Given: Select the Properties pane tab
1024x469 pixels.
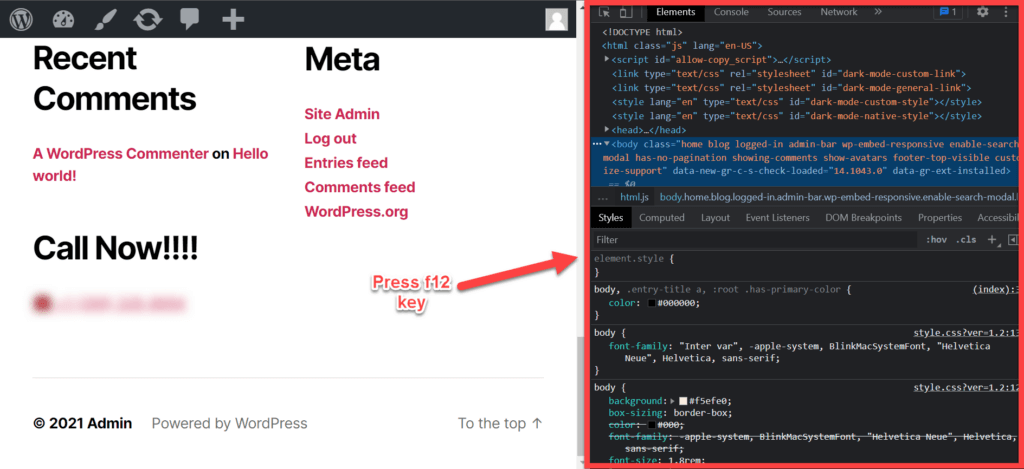Looking at the screenshot, I should pyautogui.click(x=940, y=218).
